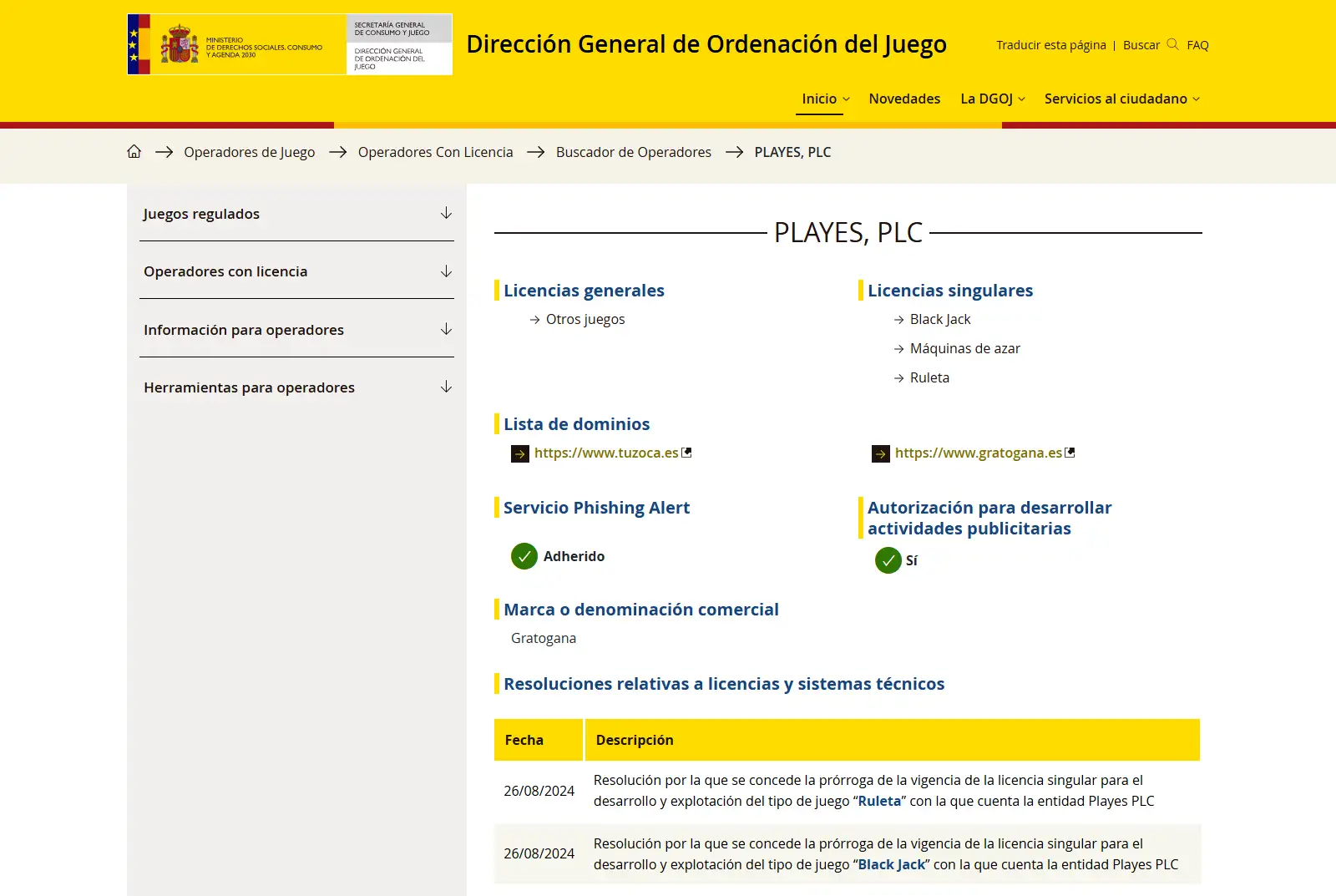The height and width of the screenshot is (896, 1336).
Task: Click external link icon beside tuzoca.es
Action: 686,453
